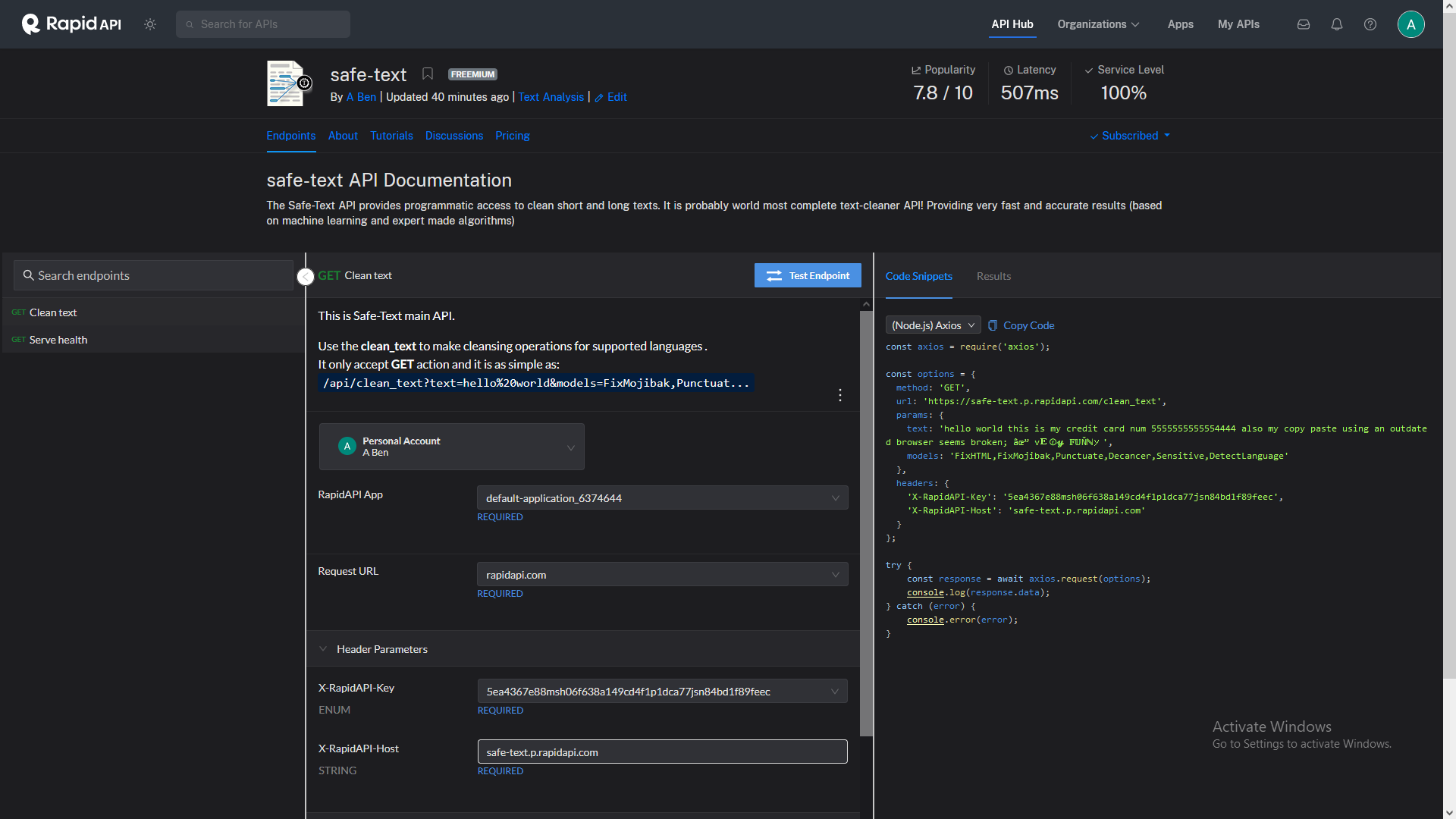Open the three-dot description options menu
This screenshot has height=819, width=1456.
pos(840,395)
